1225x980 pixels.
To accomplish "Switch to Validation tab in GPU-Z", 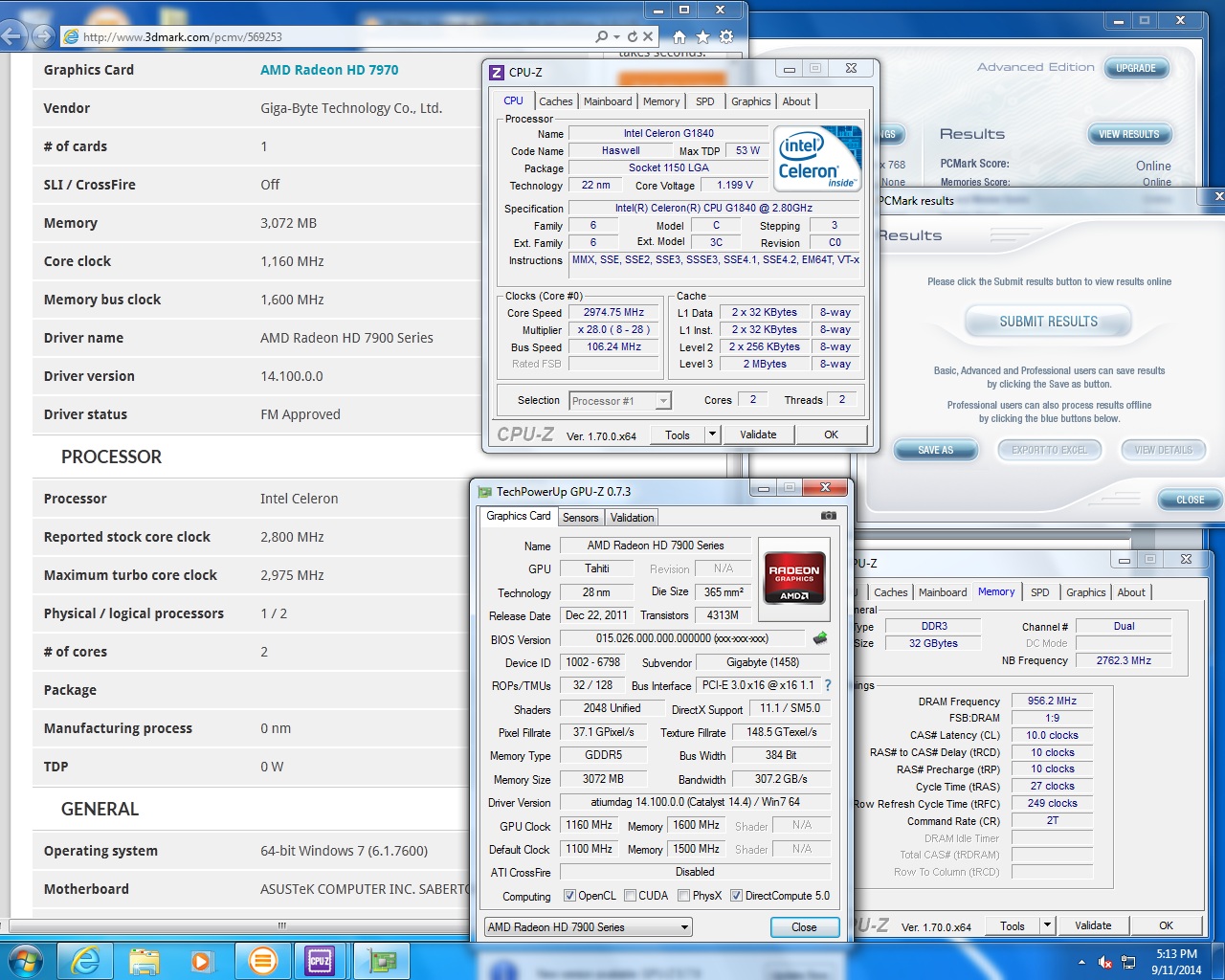I will [x=633, y=518].
